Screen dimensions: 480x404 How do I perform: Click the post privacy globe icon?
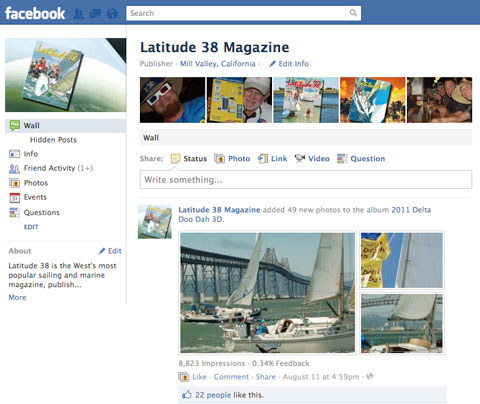tap(369, 376)
